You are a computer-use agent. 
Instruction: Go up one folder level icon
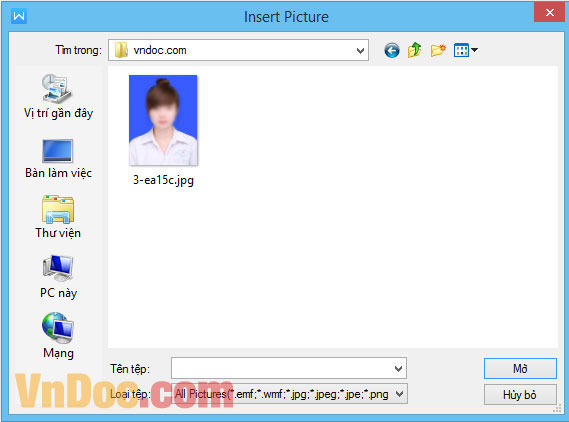tap(414, 50)
